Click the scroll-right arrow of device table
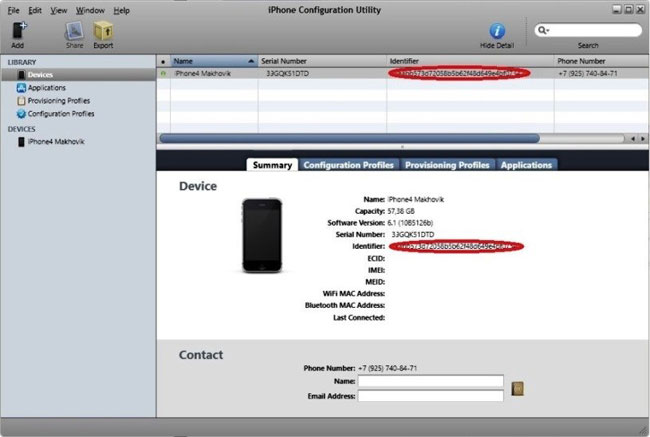 (x=643, y=138)
